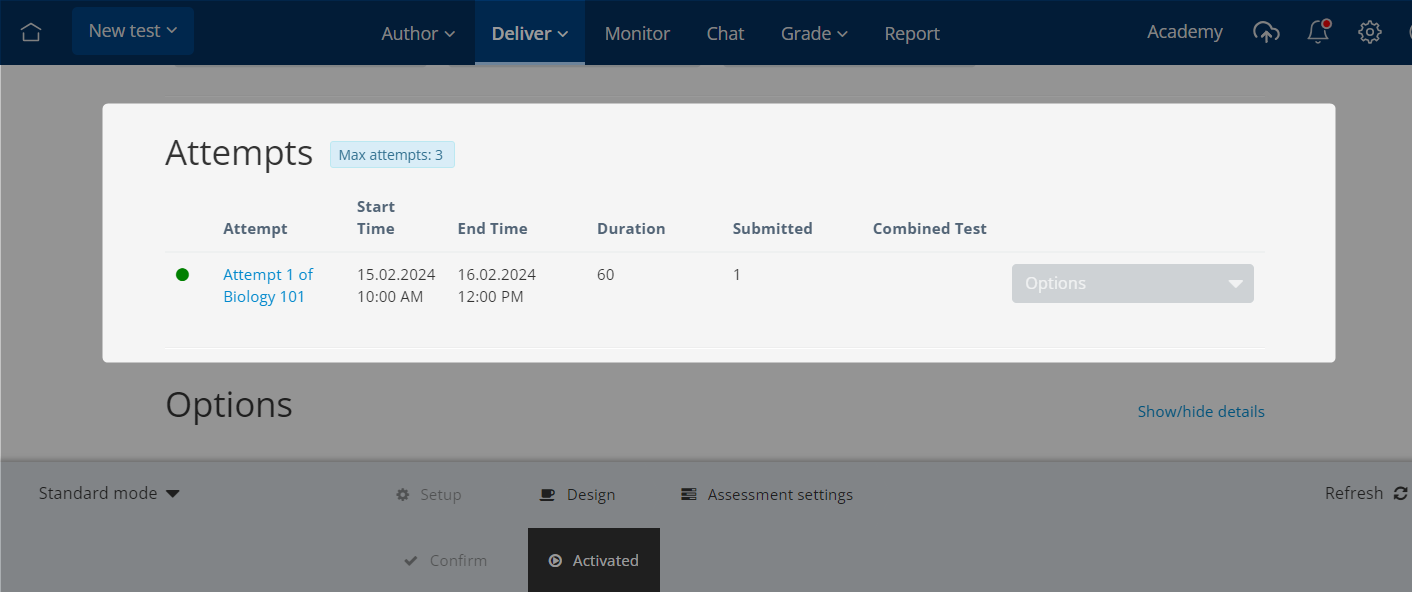This screenshot has width=1412, height=592.
Task: Click the Refresh icon
Action: point(1400,493)
